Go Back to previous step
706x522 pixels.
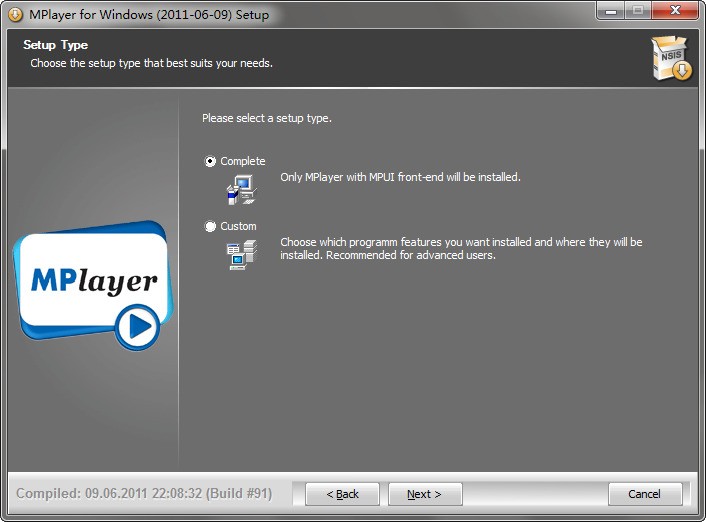pyautogui.click(x=342, y=494)
